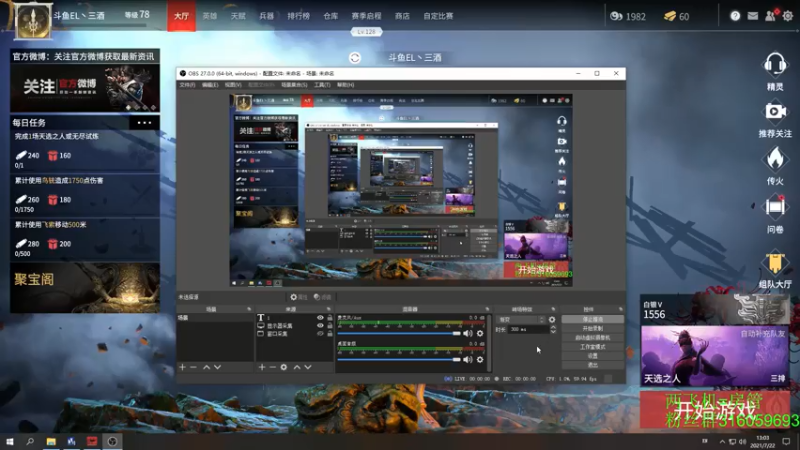Expand daily tasks three-dots menu
Screen dimensions: 800x450
pyautogui.click(x=144, y=123)
